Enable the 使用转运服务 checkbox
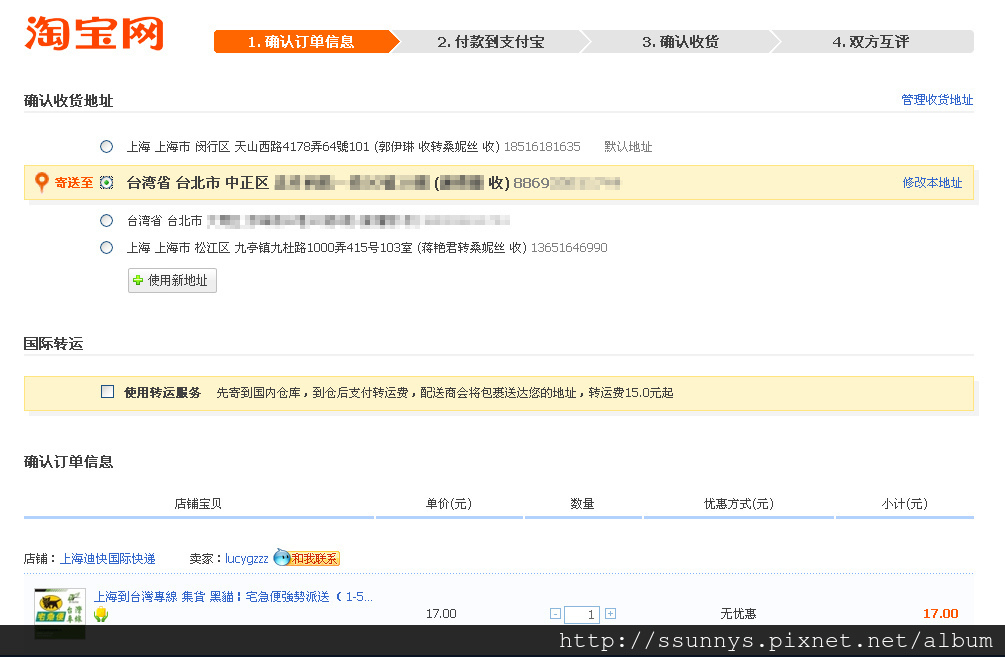 click(108, 392)
